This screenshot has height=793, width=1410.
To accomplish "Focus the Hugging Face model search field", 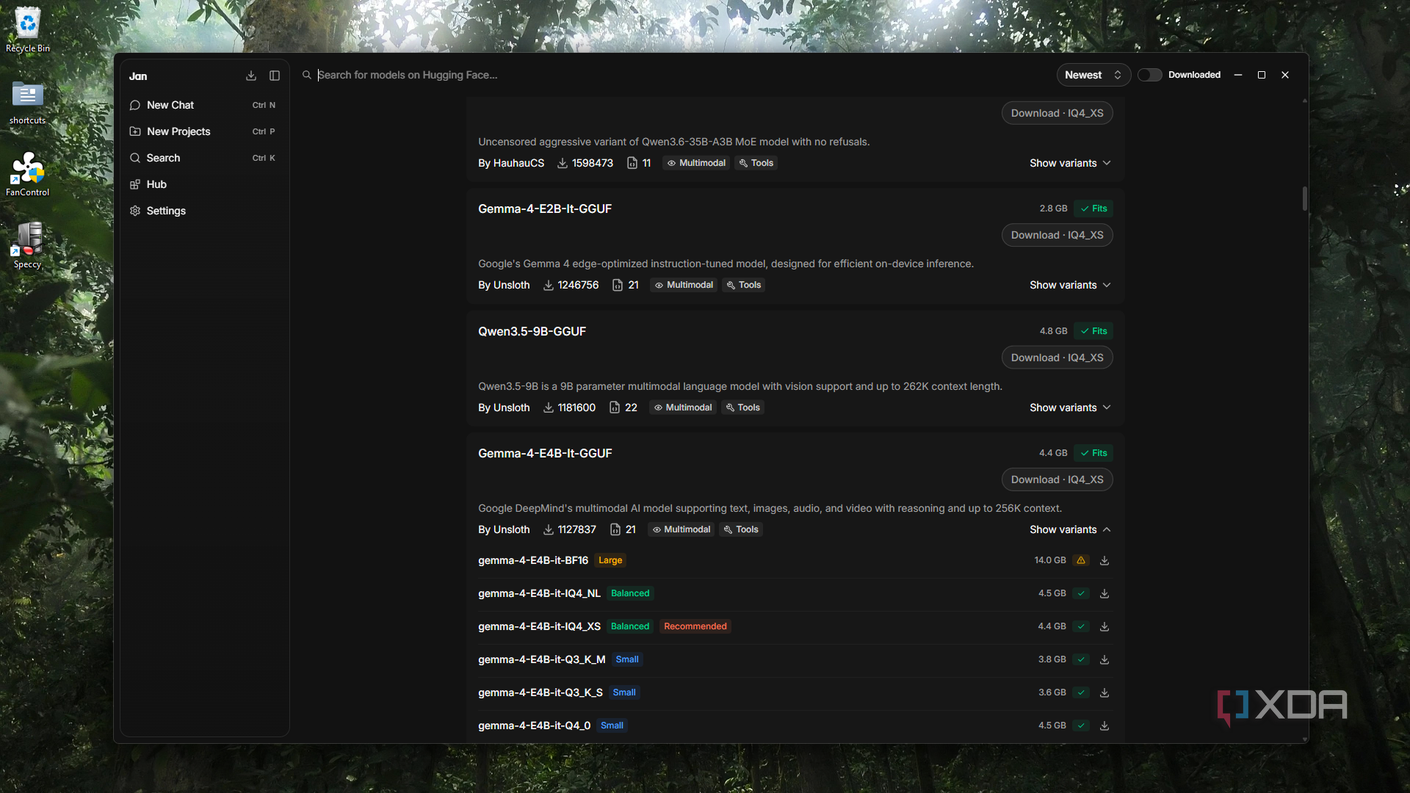I will [680, 75].
